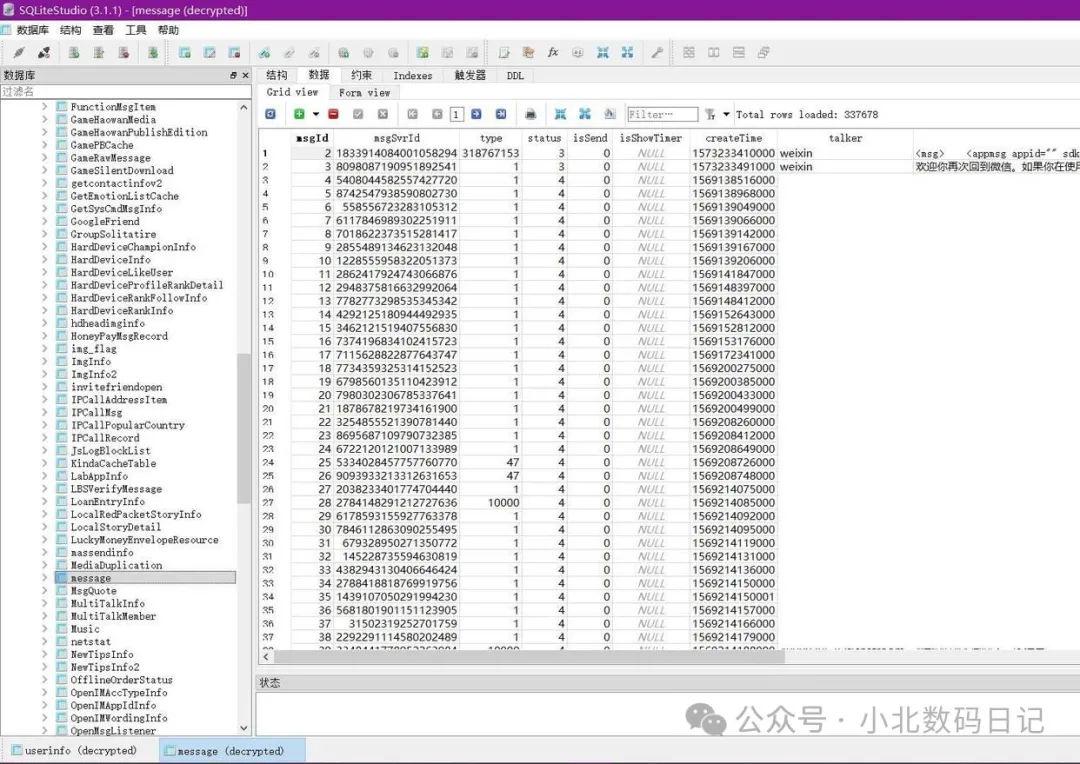Go to next data page arrow
Image resolution: width=1080 pixels, height=764 pixels.
point(476,114)
